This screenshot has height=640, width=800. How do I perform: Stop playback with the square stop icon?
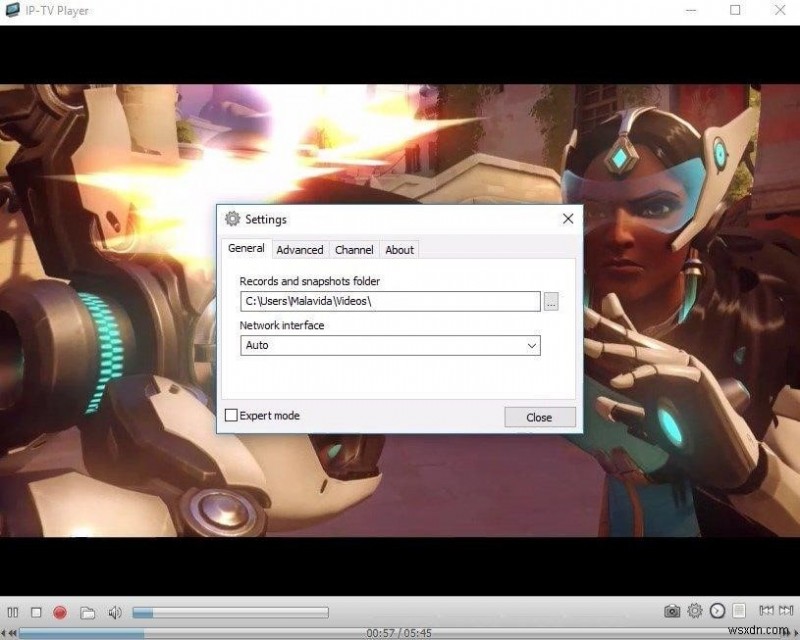tap(36, 611)
